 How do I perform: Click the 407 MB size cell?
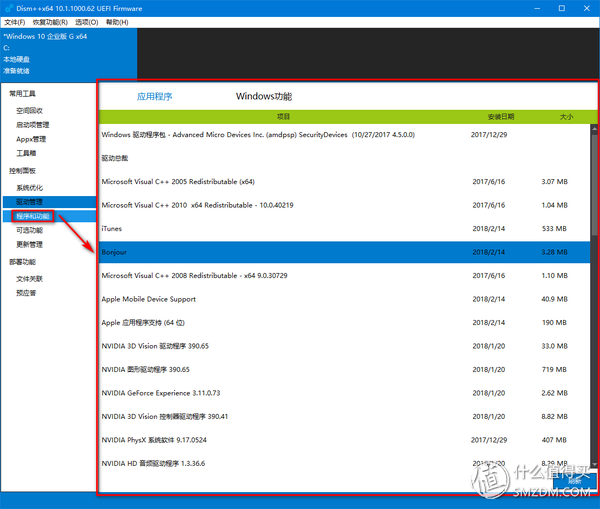pyautogui.click(x=554, y=440)
